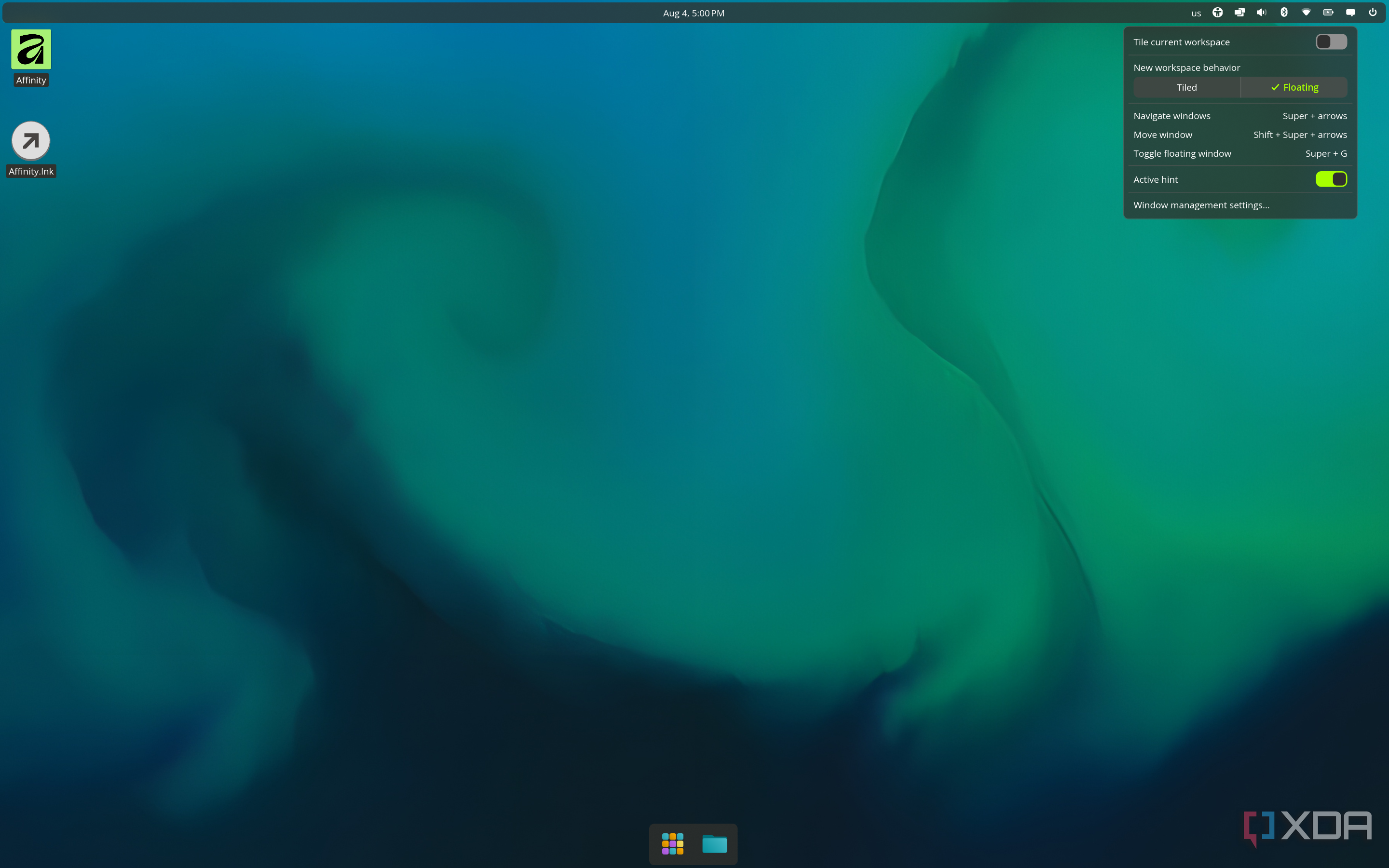Click the 'Toggle floating window' shortcut row
The image size is (1389, 868).
1240,154
